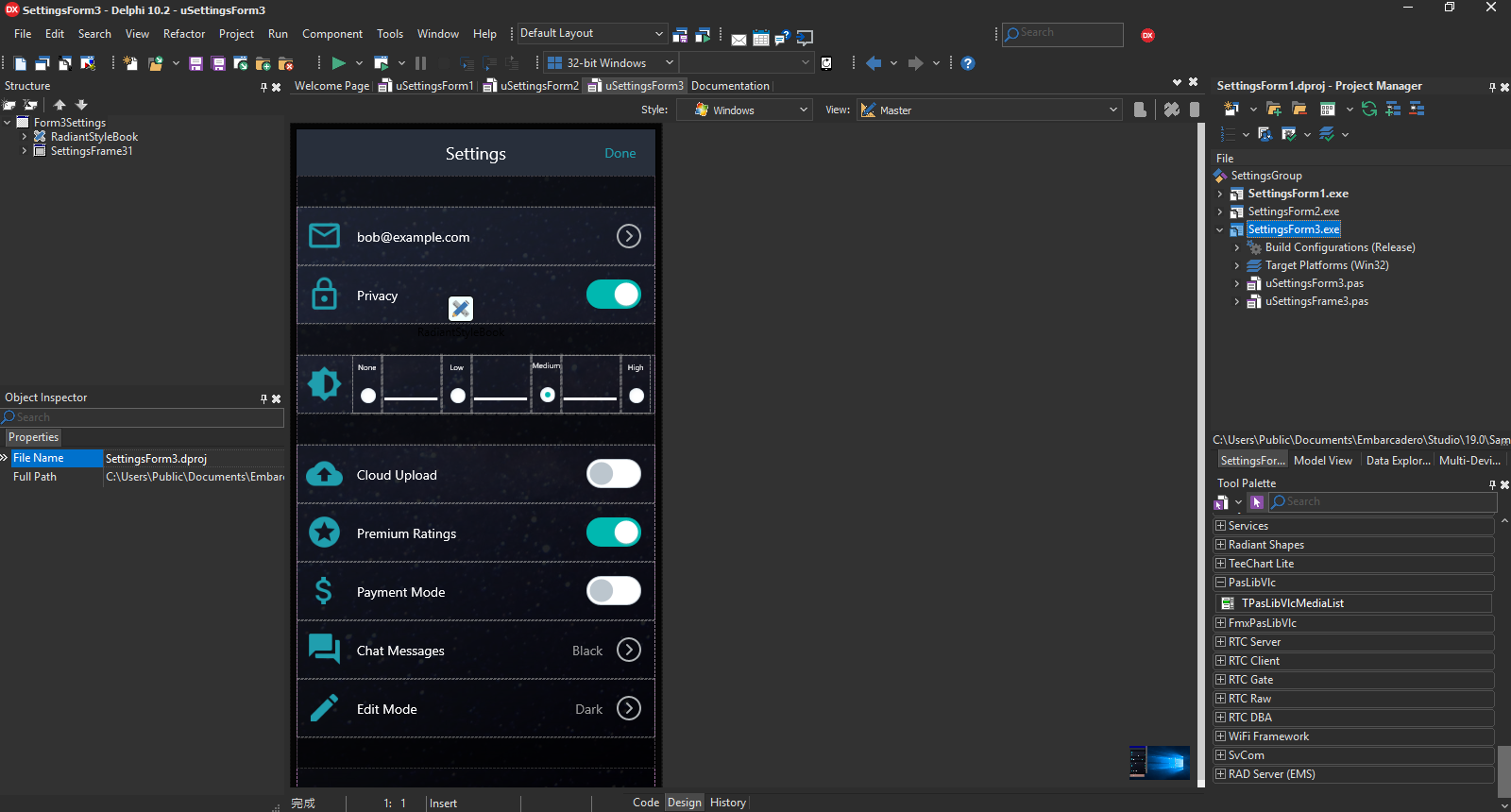
Task: Click the Save All icon in toolbar
Action: click(x=218, y=63)
